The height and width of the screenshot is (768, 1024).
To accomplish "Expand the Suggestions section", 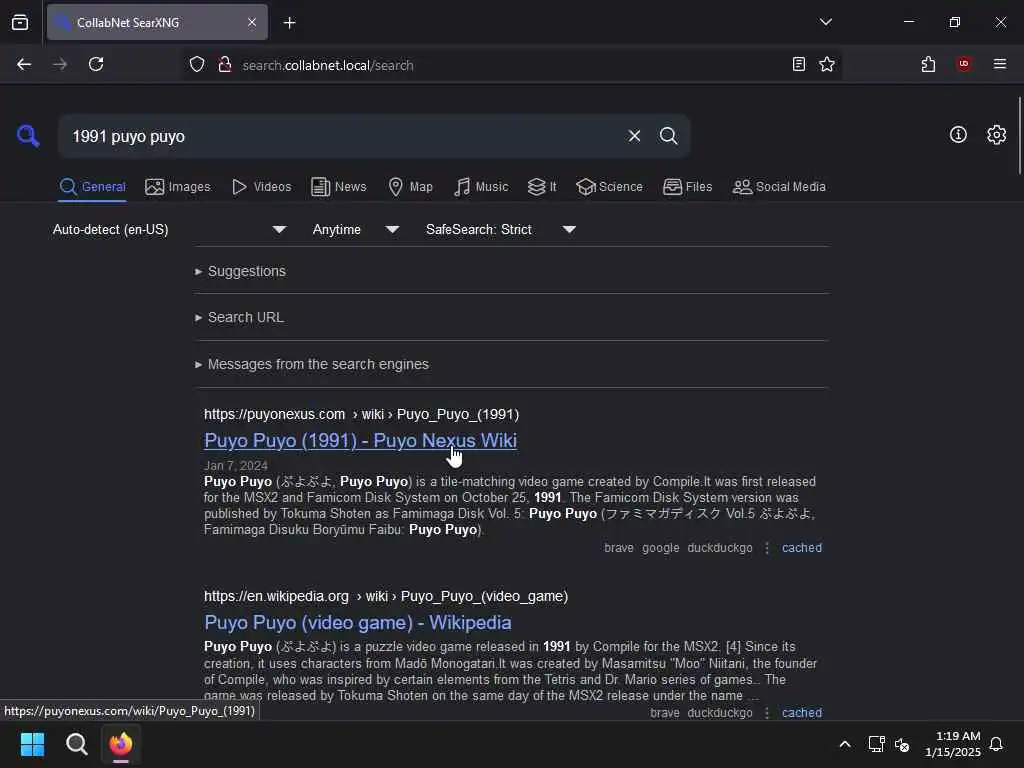I will [240, 271].
